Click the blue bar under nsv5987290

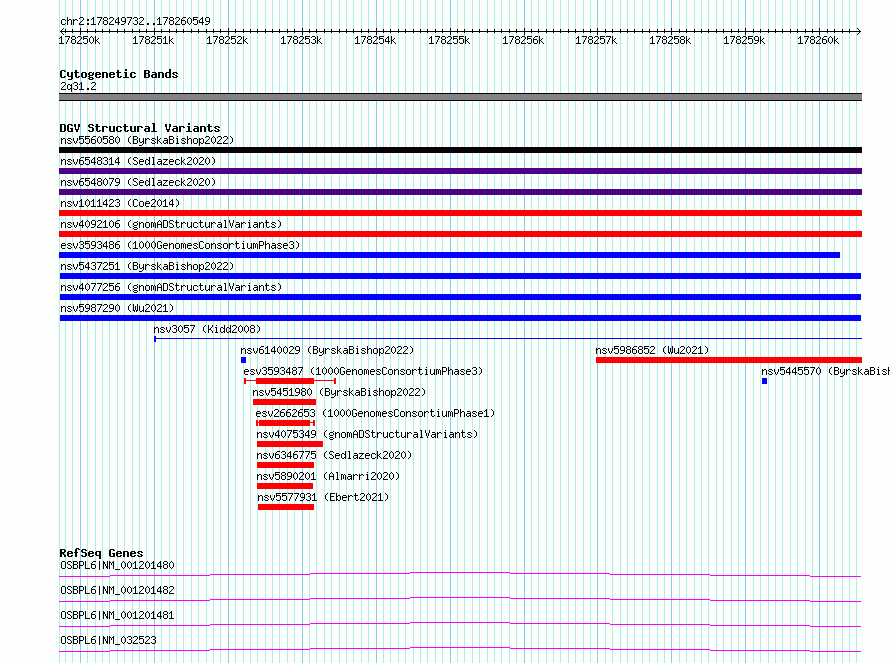tap(460, 318)
